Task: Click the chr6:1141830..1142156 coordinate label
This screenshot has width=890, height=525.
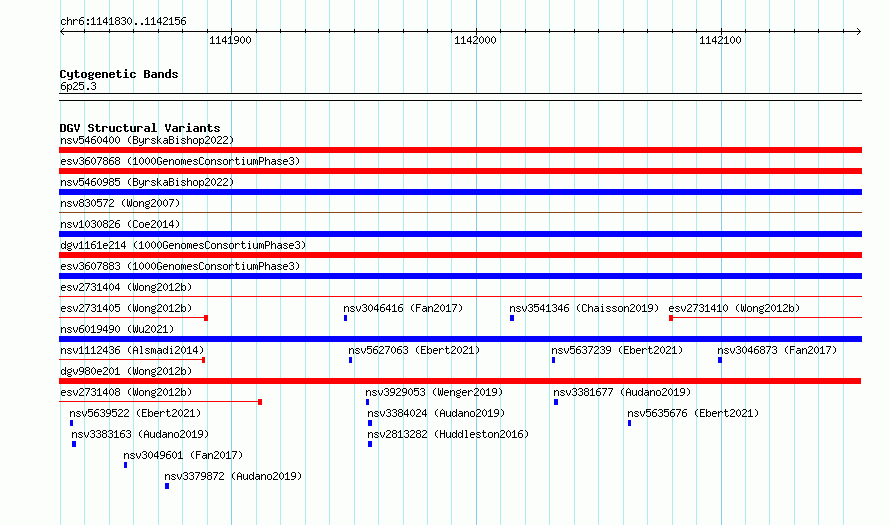Action: (x=123, y=21)
